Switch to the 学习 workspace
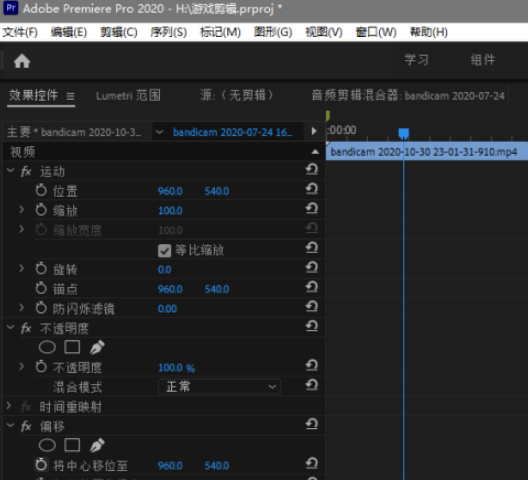This screenshot has width=528, height=480. 417,60
